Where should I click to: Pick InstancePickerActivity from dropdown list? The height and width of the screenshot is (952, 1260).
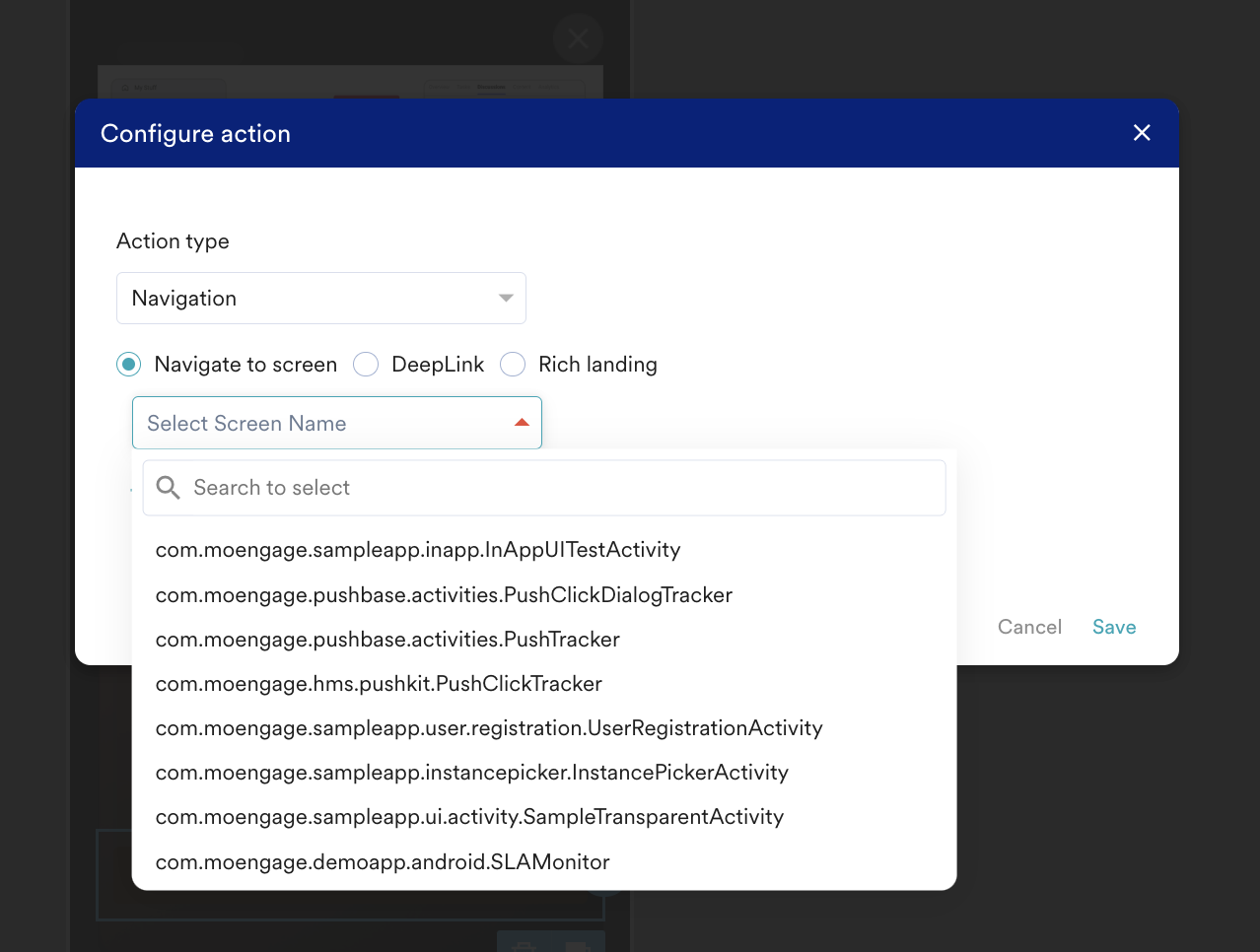click(544, 773)
